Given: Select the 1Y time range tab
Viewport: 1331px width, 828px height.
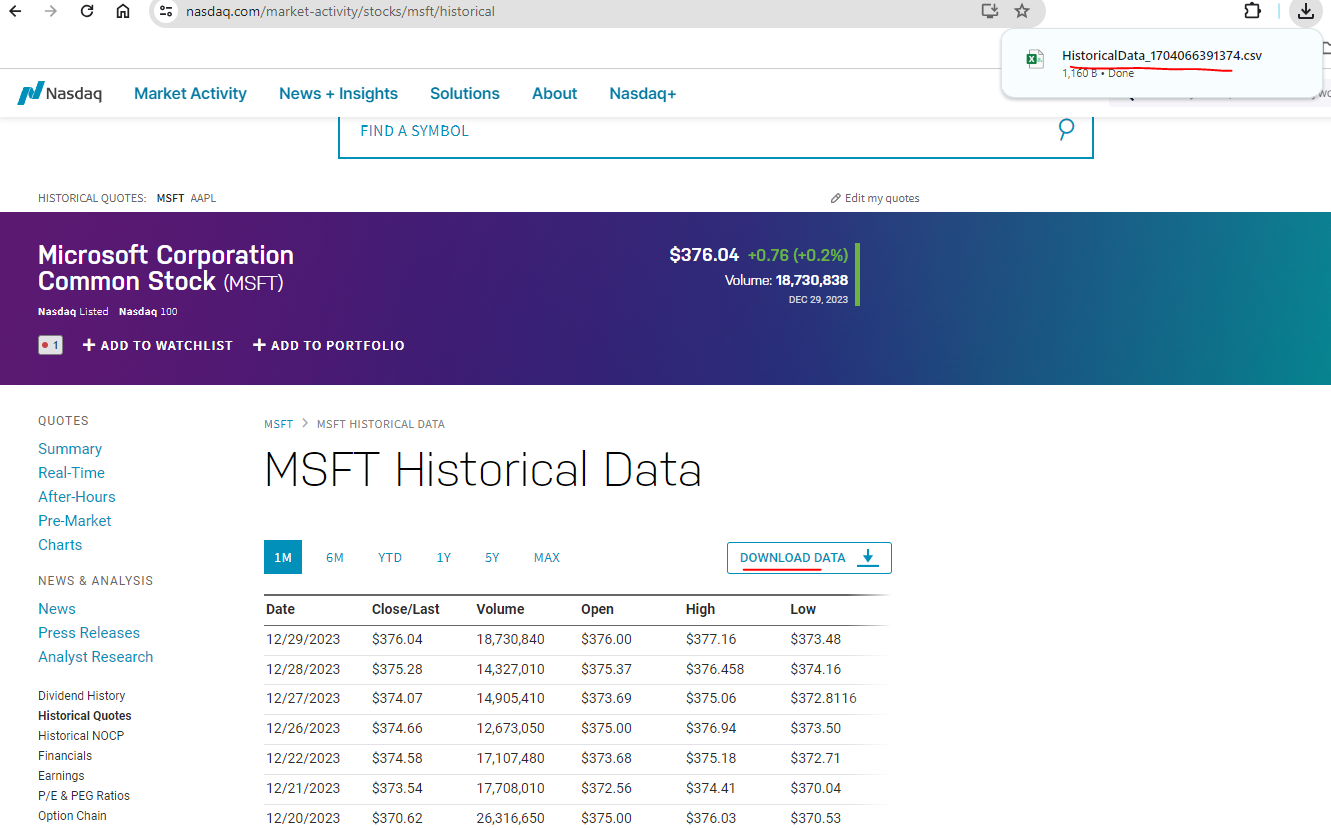Looking at the screenshot, I should click(x=444, y=557).
